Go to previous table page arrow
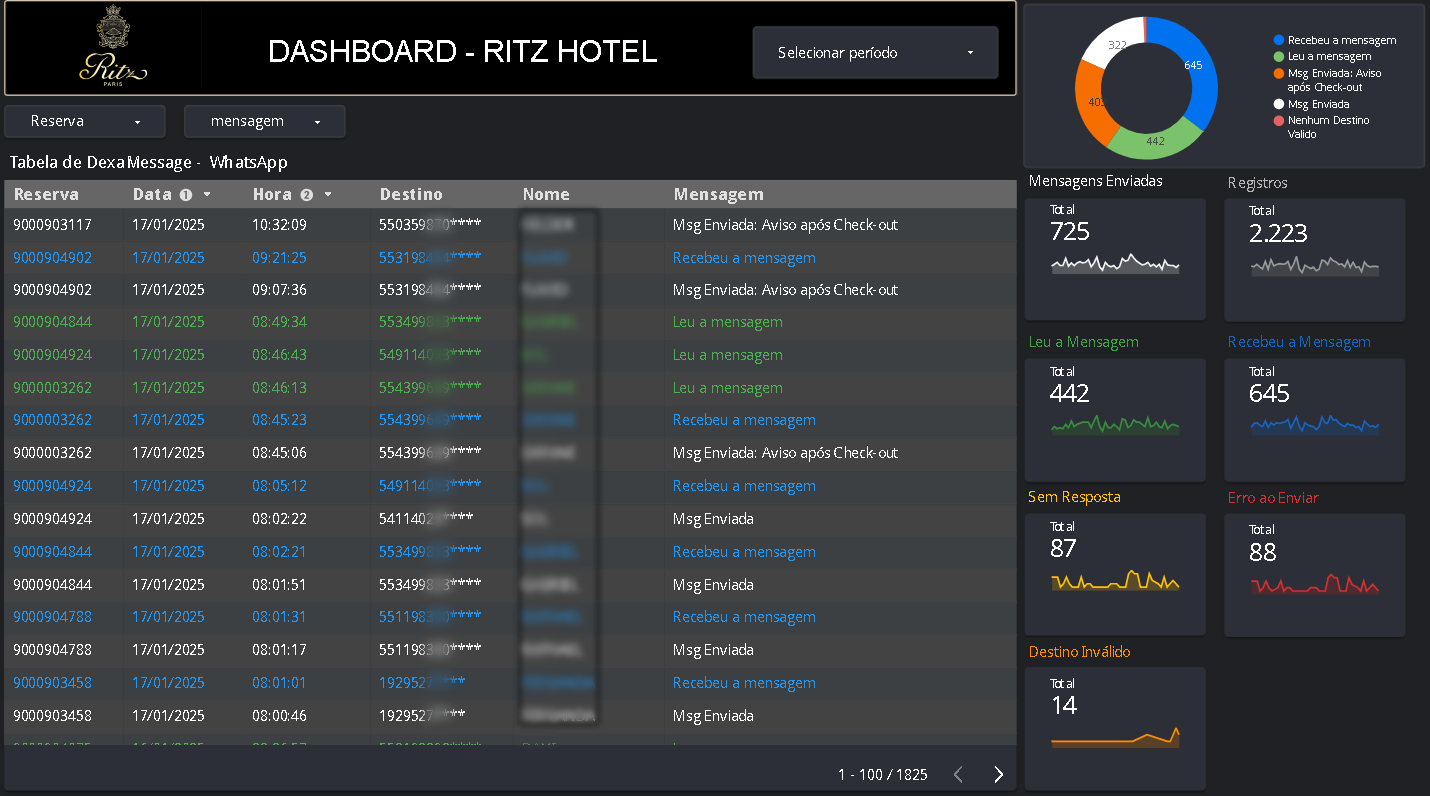This screenshot has height=796, width=1430. (958, 774)
